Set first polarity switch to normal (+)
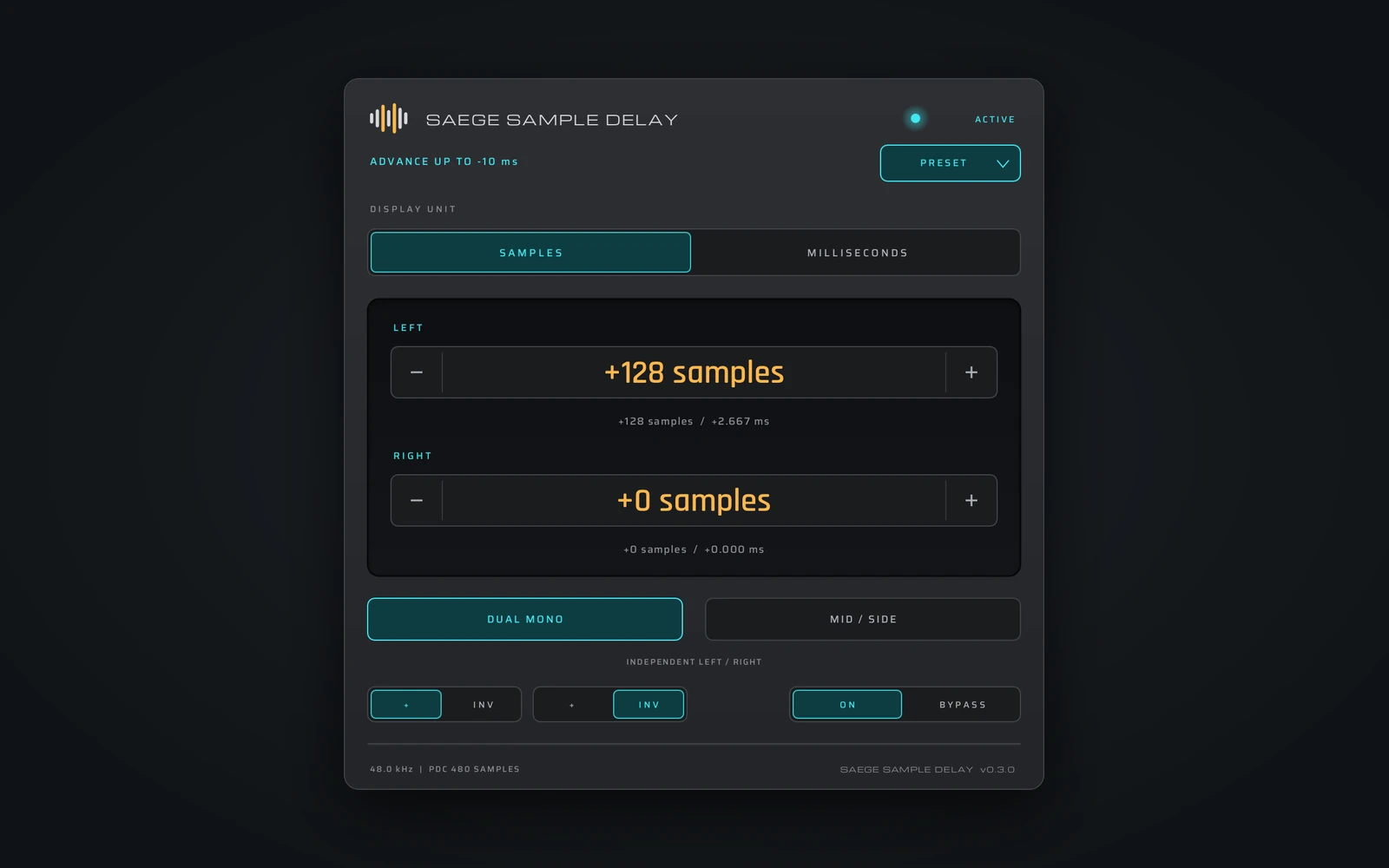 tap(406, 705)
